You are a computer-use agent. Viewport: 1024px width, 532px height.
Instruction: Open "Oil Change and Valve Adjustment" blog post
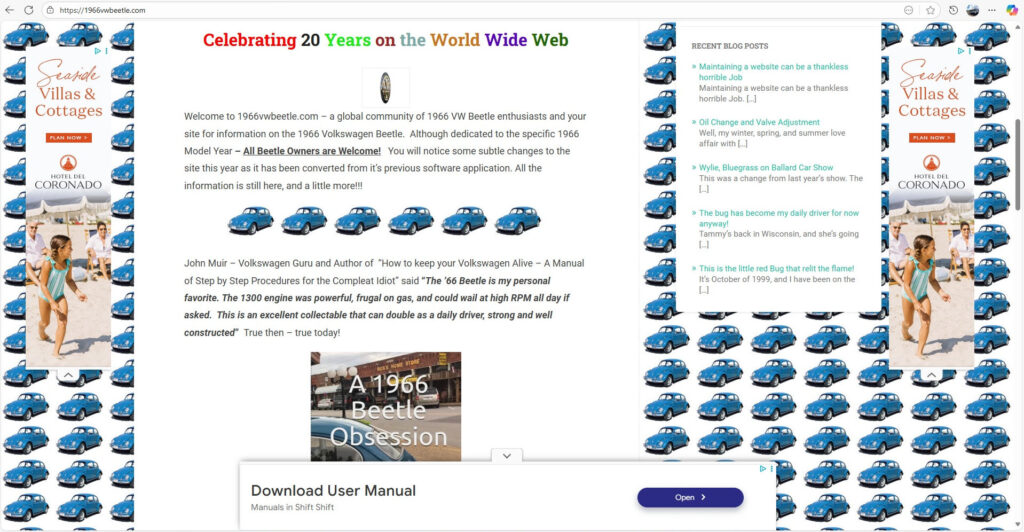point(759,122)
